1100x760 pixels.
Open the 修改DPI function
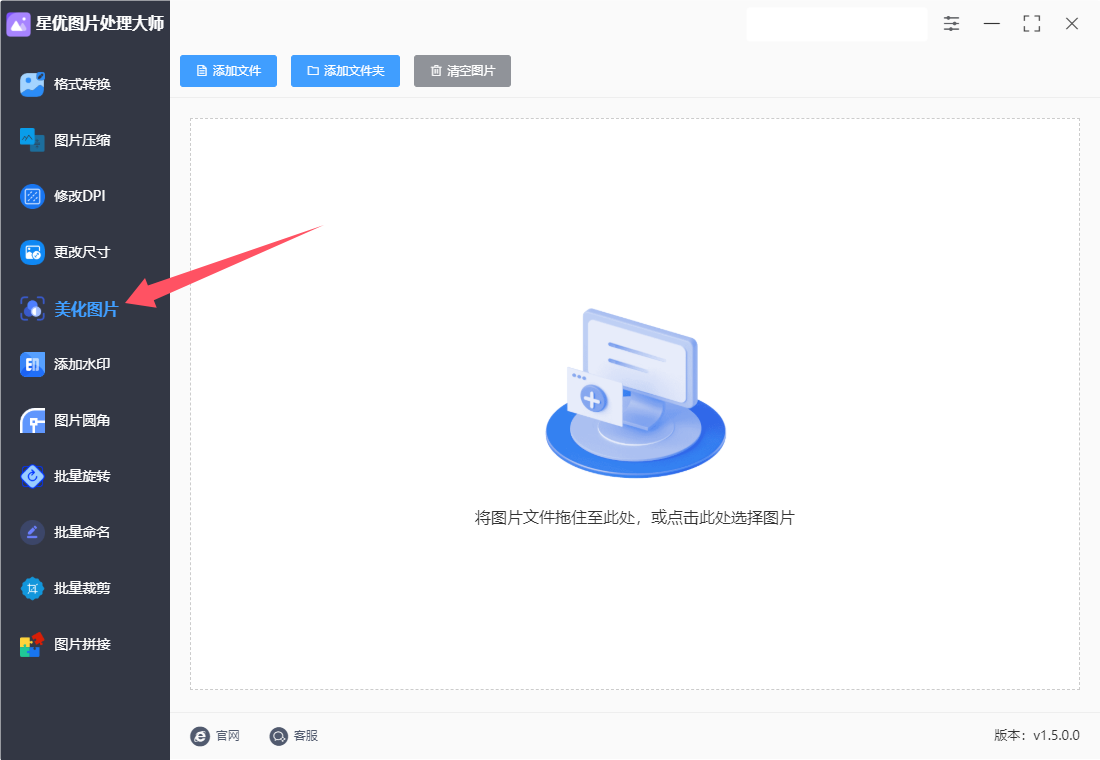tap(79, 196)
